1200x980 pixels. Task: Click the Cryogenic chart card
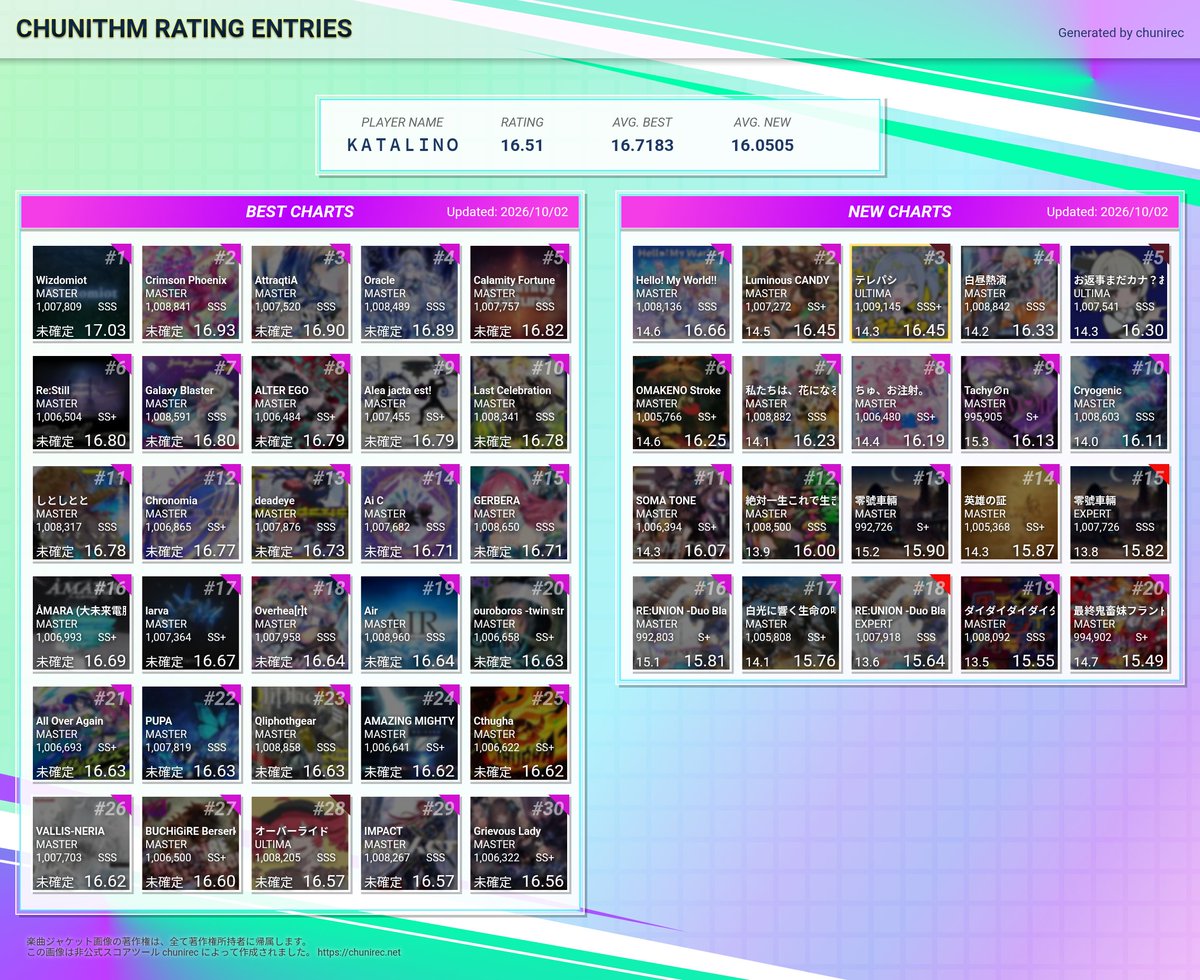coord(1120,403)
